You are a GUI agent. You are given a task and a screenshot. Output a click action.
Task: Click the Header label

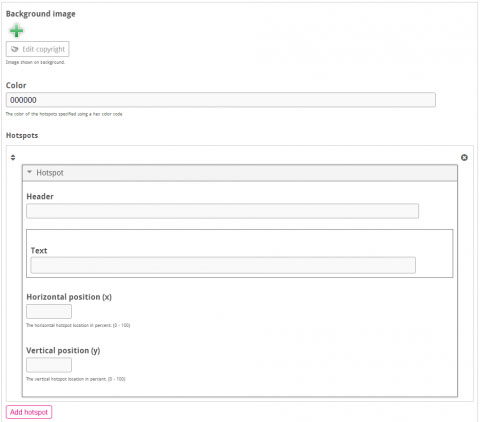pyautogui.click(x=40, y=197)
